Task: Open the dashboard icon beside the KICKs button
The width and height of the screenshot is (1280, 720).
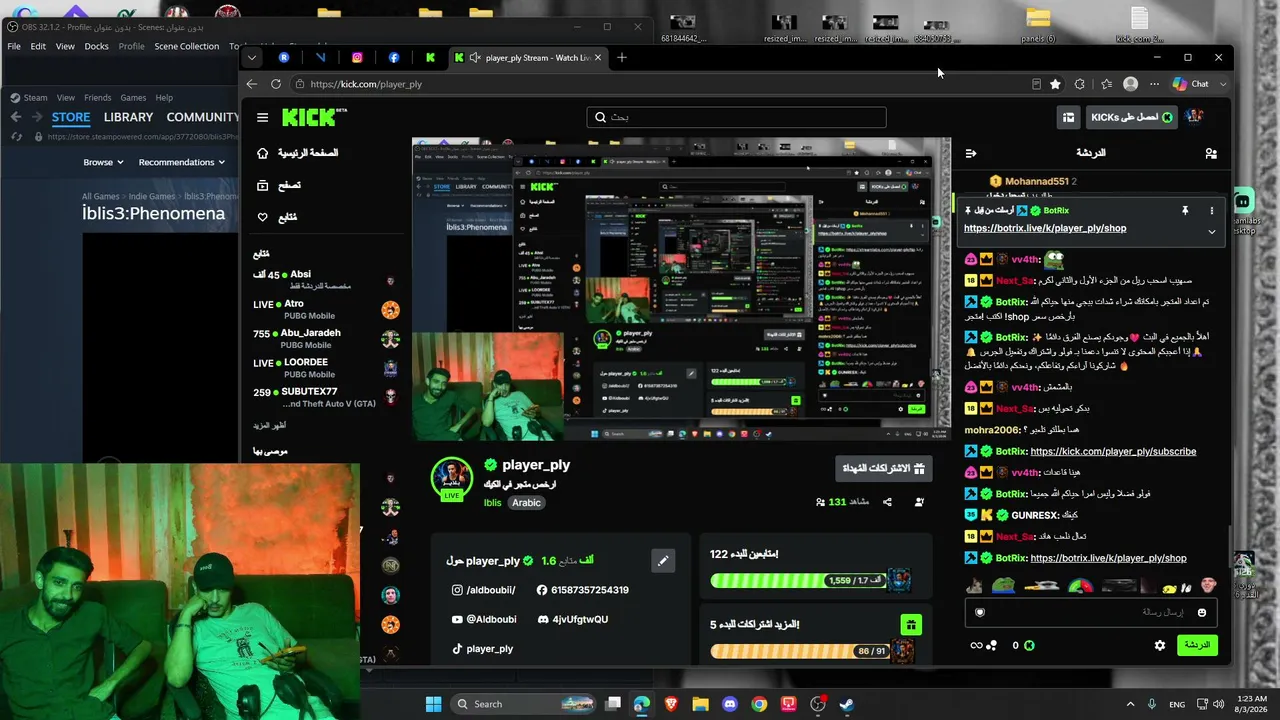Action: click(x=1068, y=117)
